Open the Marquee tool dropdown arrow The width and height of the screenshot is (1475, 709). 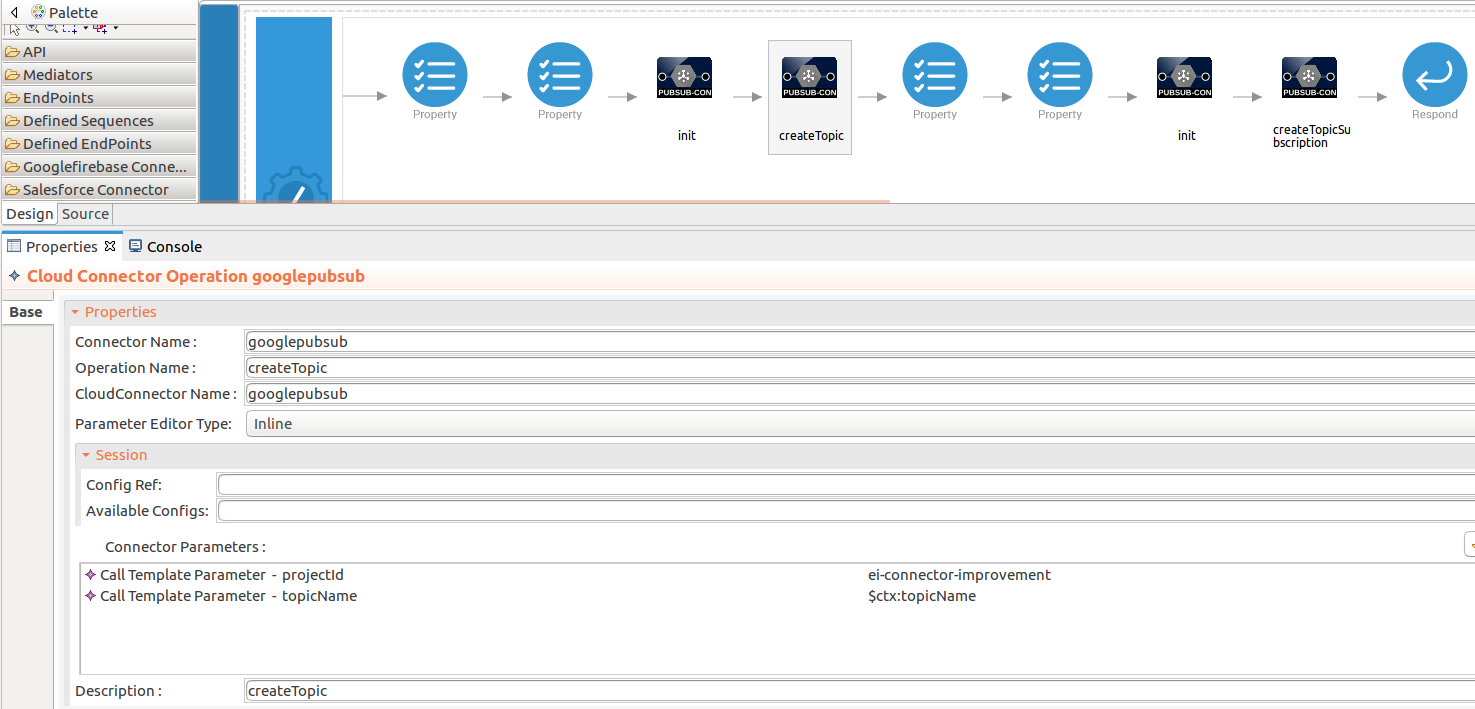pos(86,28)
